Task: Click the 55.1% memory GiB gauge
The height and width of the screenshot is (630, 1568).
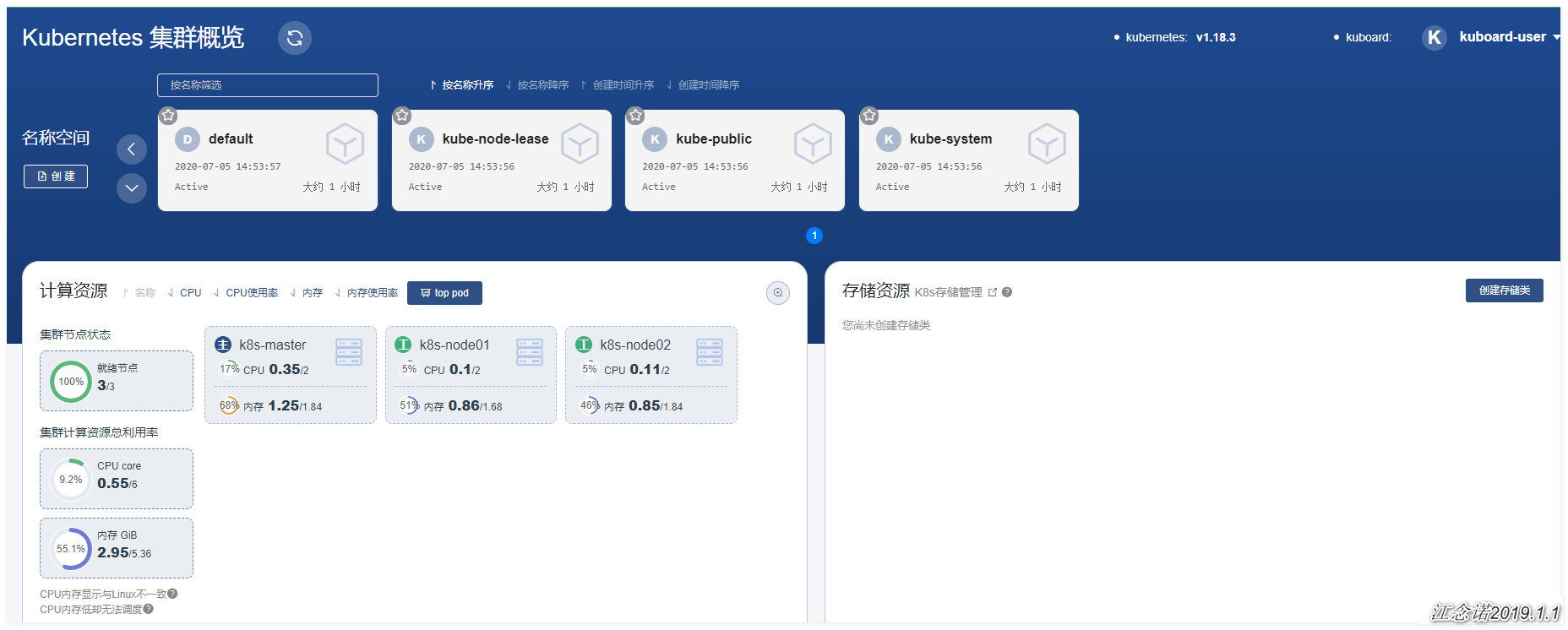Action: click(71, 549)
